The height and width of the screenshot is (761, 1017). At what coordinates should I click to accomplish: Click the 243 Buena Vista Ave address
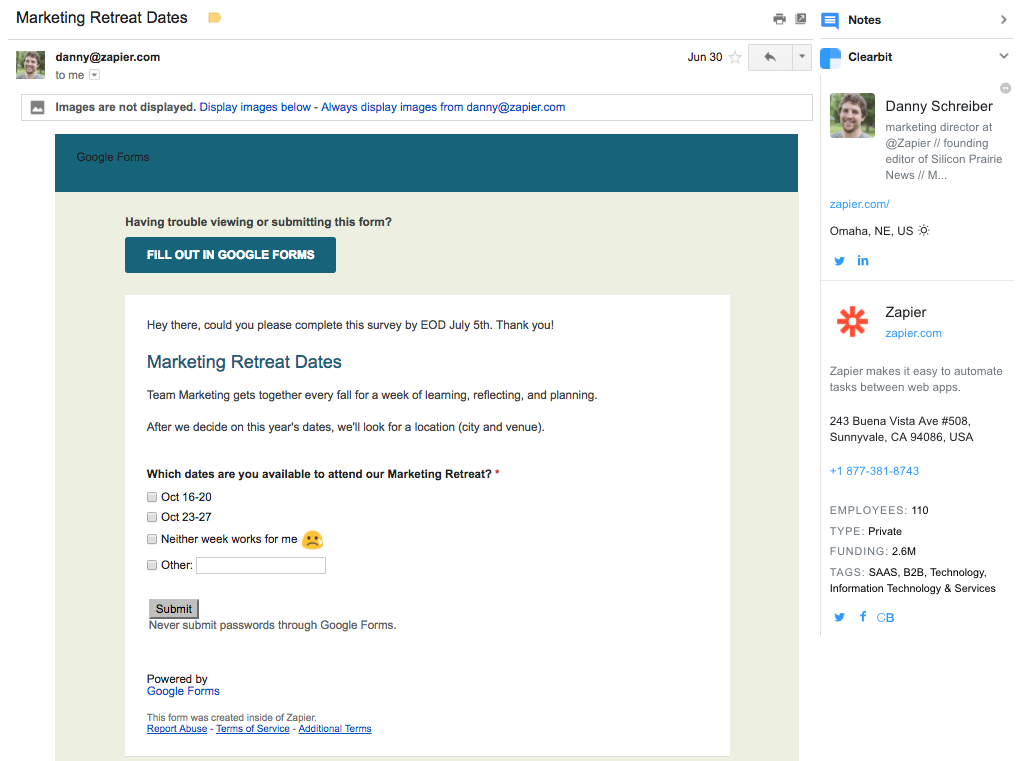pos(902,429)
